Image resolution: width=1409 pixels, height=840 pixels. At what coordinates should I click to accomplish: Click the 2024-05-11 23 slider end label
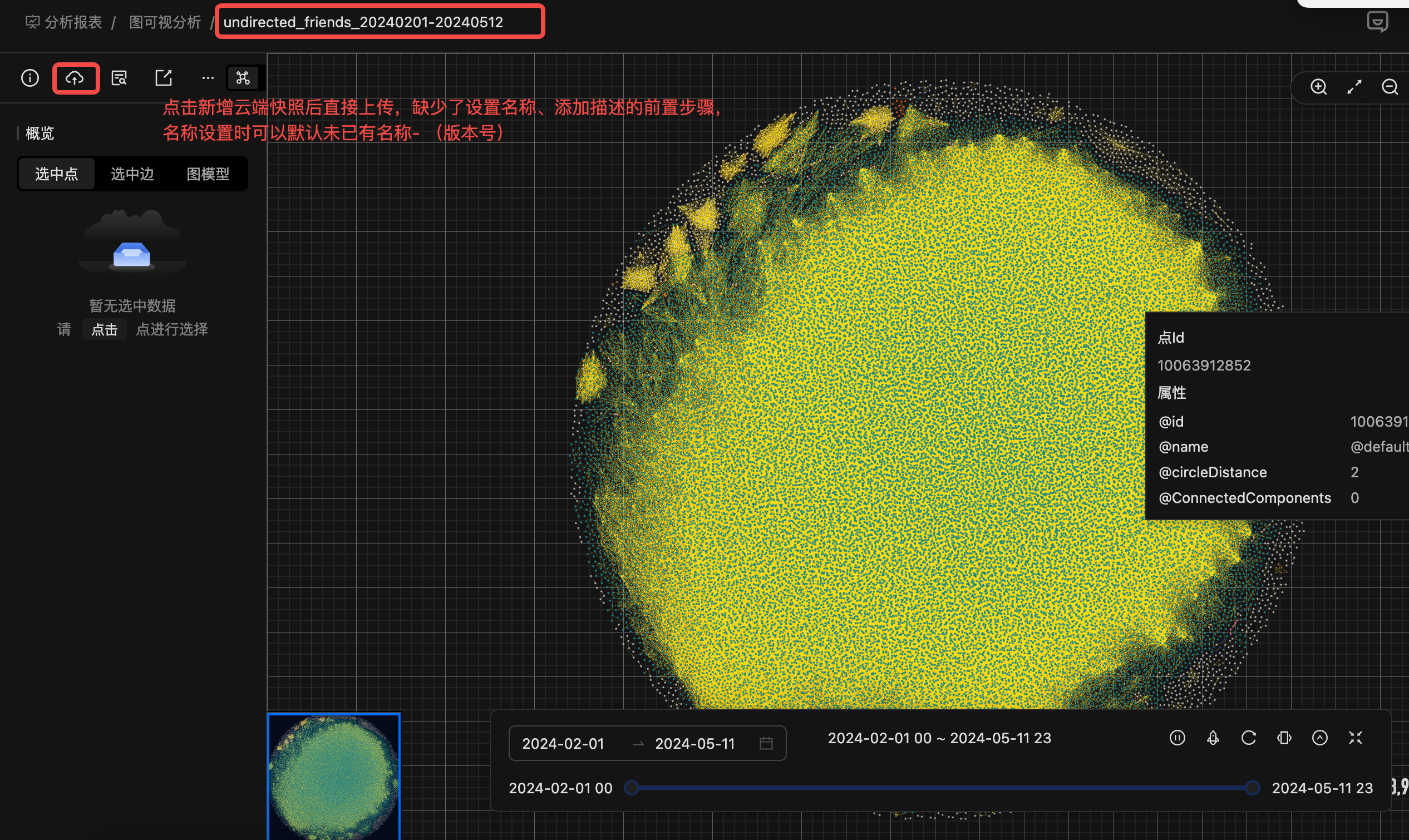tap(1322, 788)
